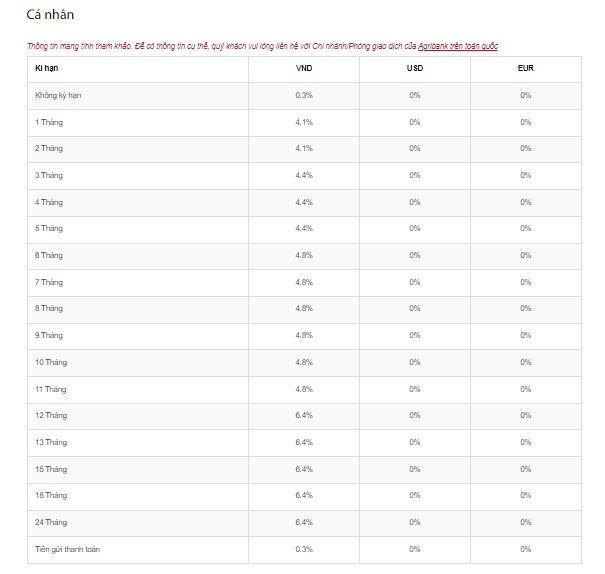Select the 12 Tháng term cell

point(50,415)
